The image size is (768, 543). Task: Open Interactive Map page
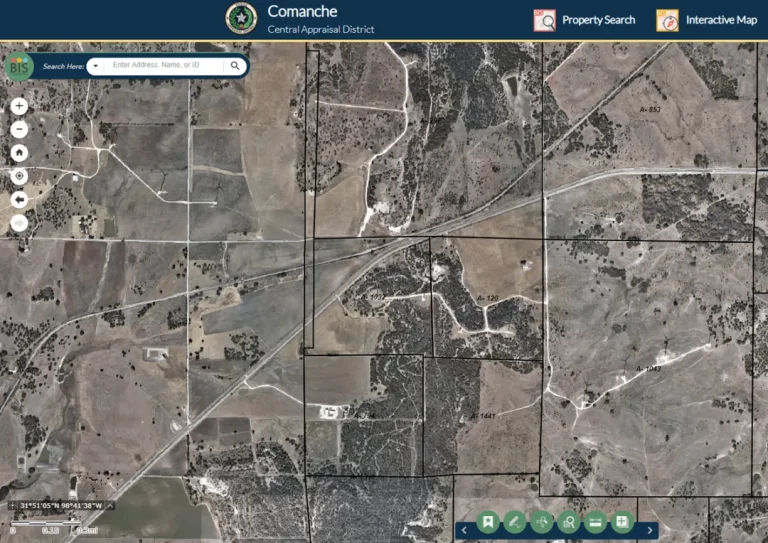click(707, 20)
